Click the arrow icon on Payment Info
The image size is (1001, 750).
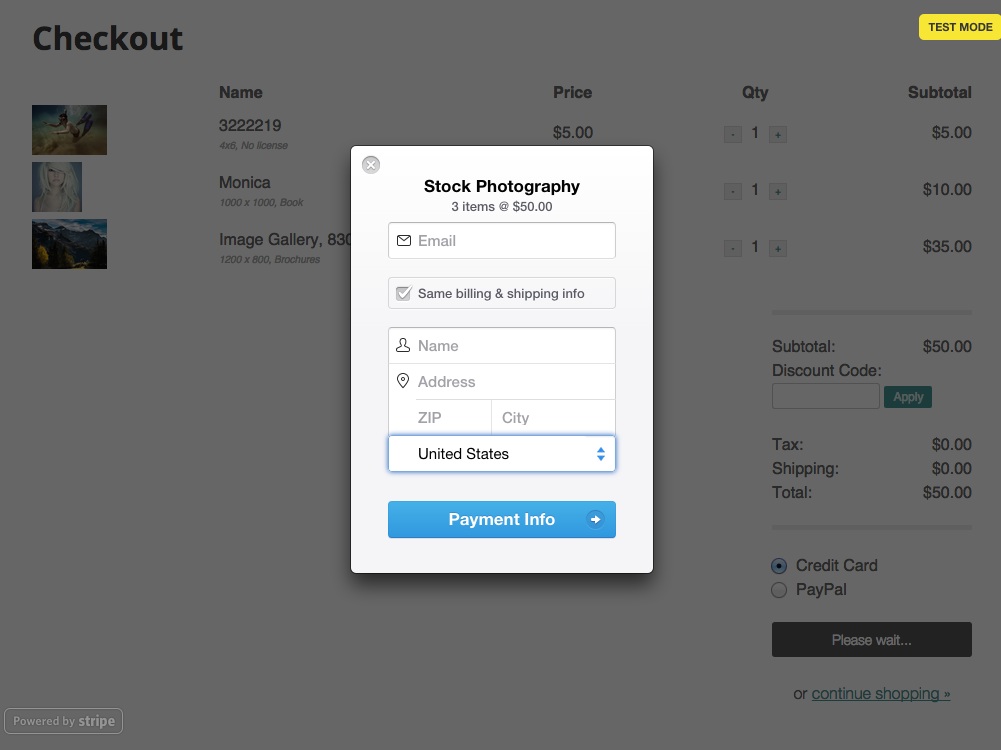coord(595,520)
